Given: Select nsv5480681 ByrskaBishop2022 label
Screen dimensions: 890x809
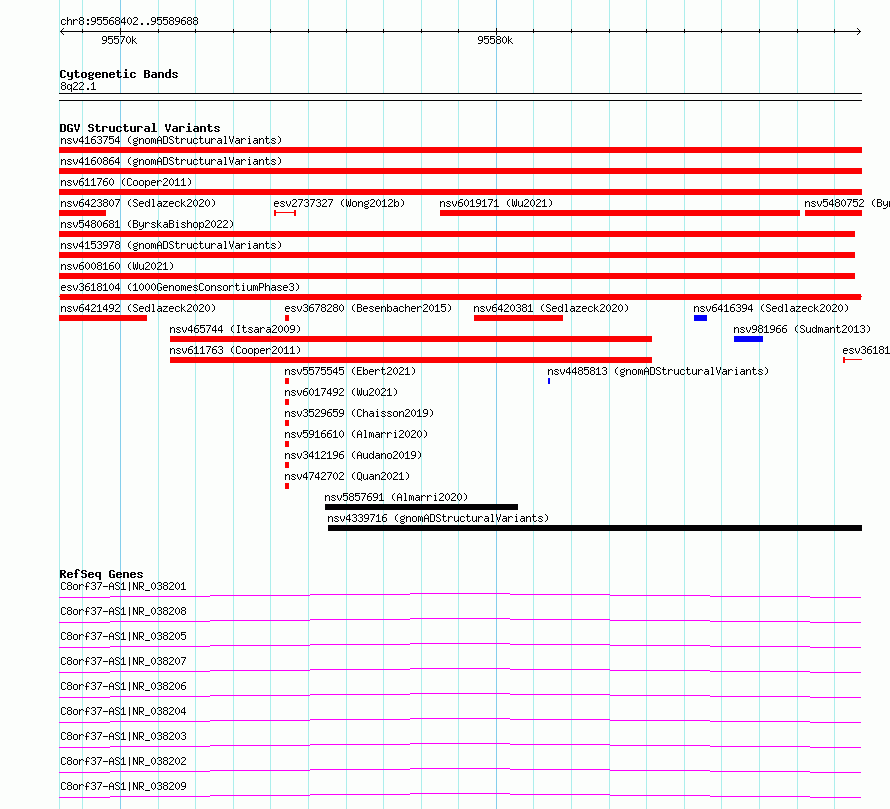Looking at the screenshot, I should coord(147,224).
